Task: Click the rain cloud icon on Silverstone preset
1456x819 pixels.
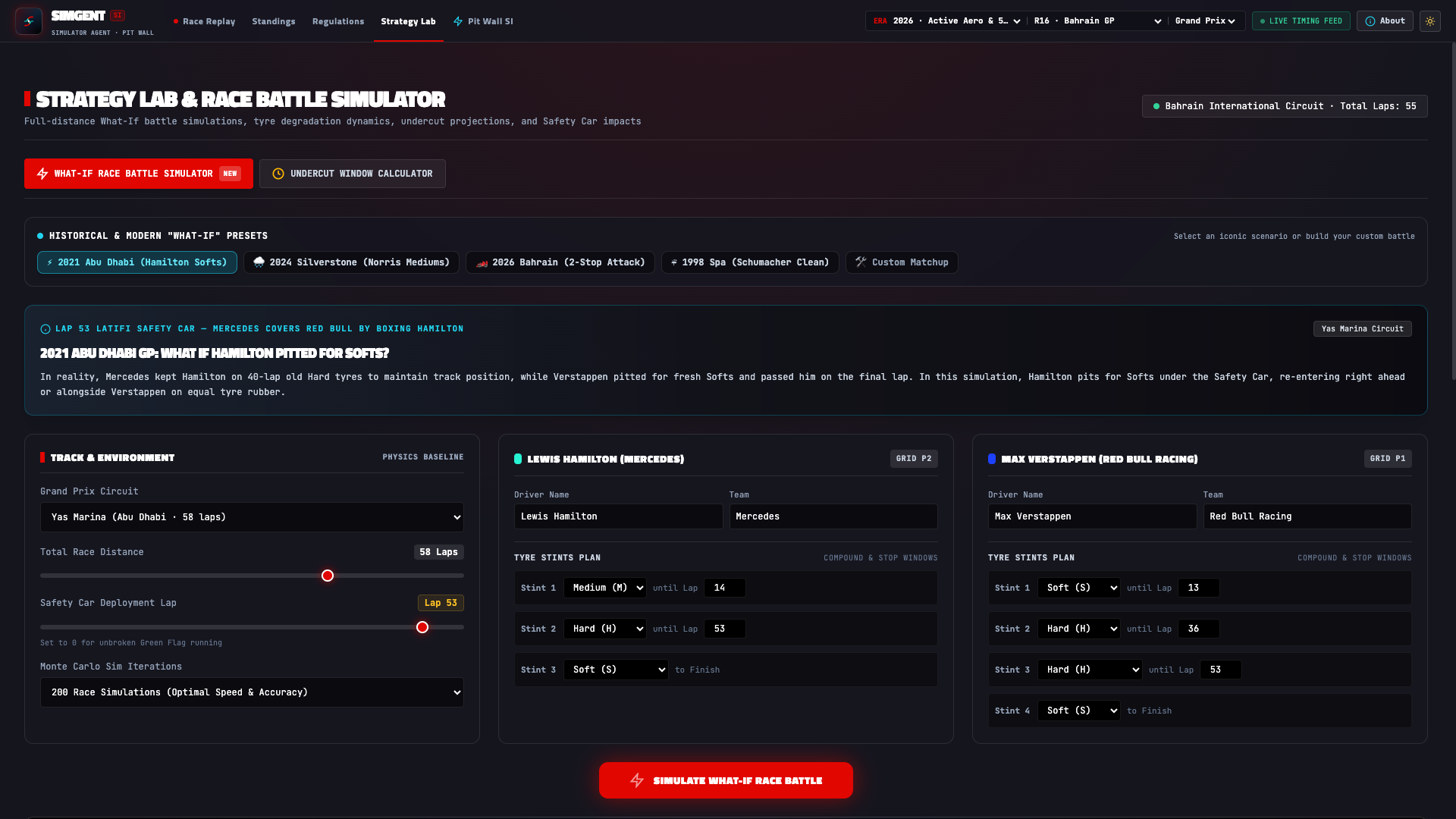Action: pyautogui.click(x=259, y=262)
